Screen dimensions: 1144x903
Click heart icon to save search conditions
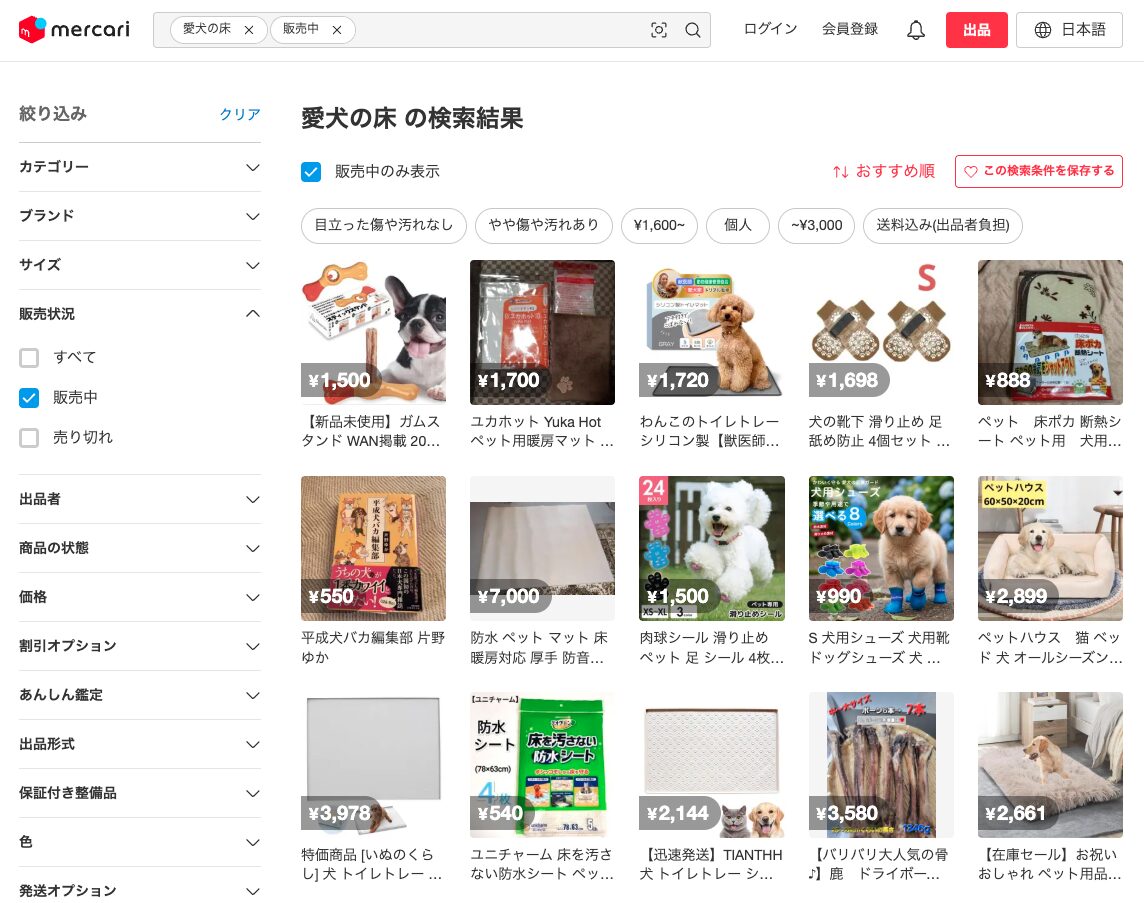[x=970, y=171]
